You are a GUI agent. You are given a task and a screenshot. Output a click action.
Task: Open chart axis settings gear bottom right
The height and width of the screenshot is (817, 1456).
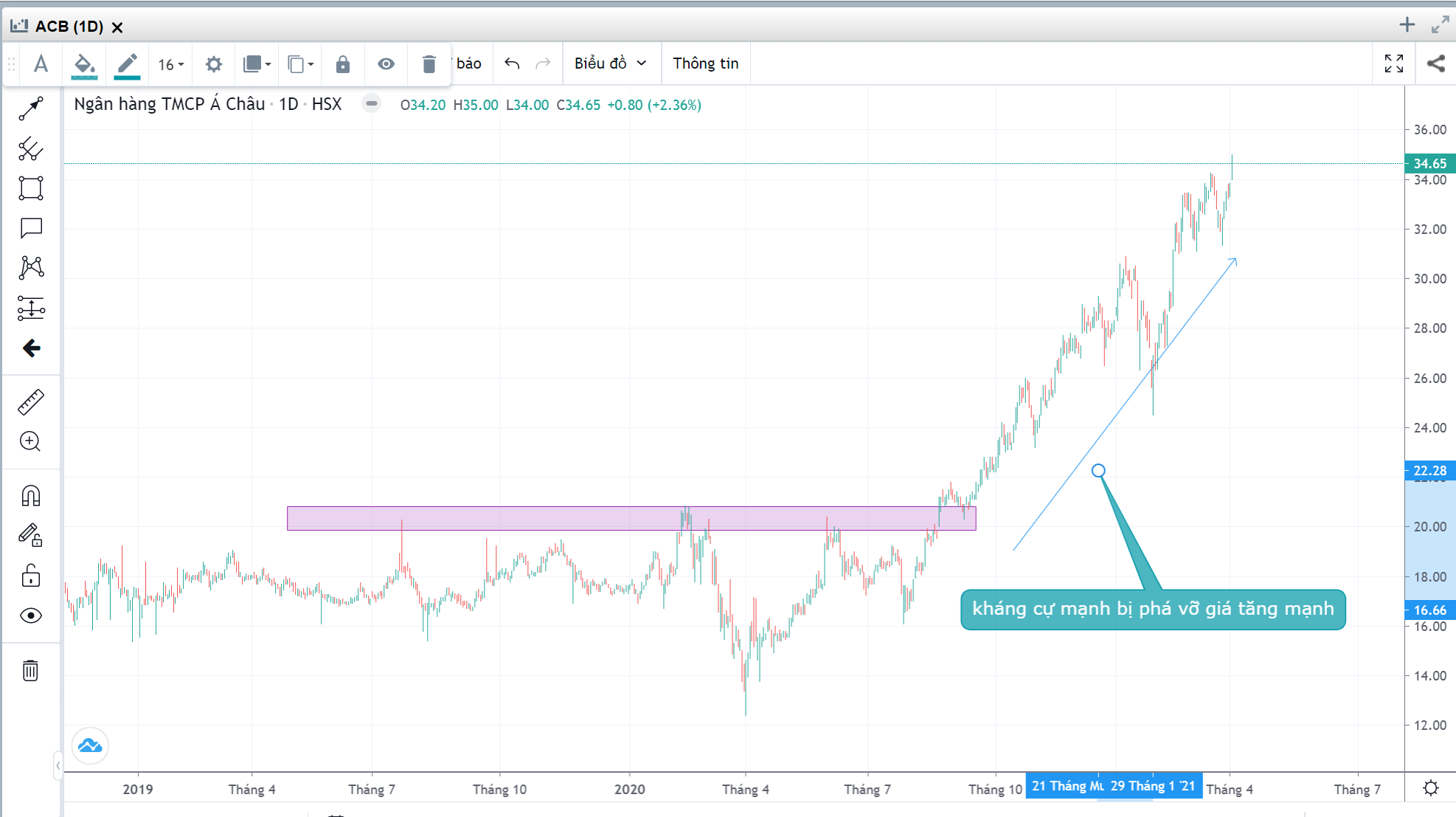[1431, 788]
